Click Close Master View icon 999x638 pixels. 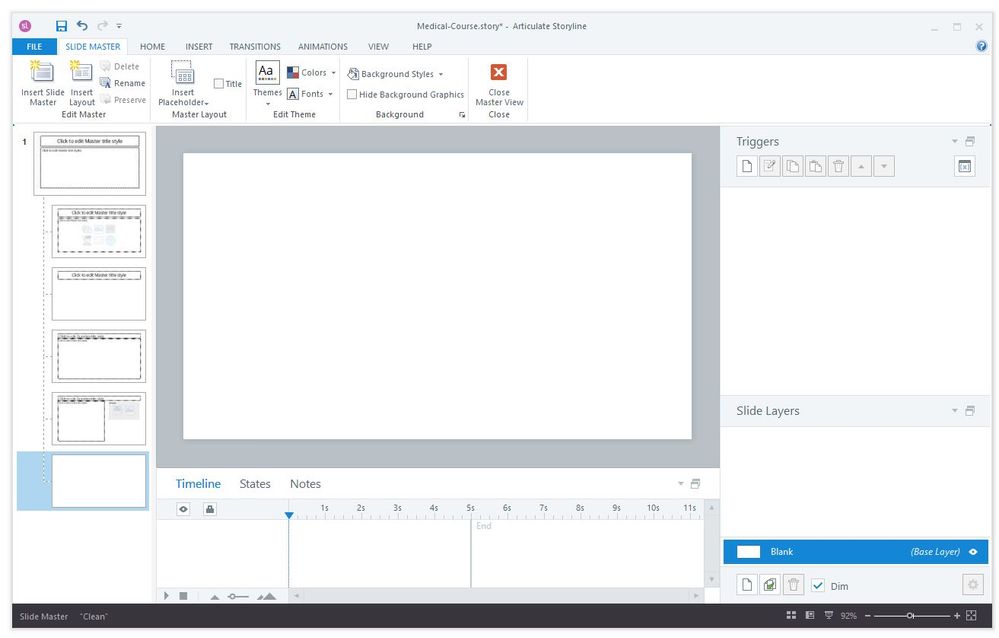click(x=499, y=73)
